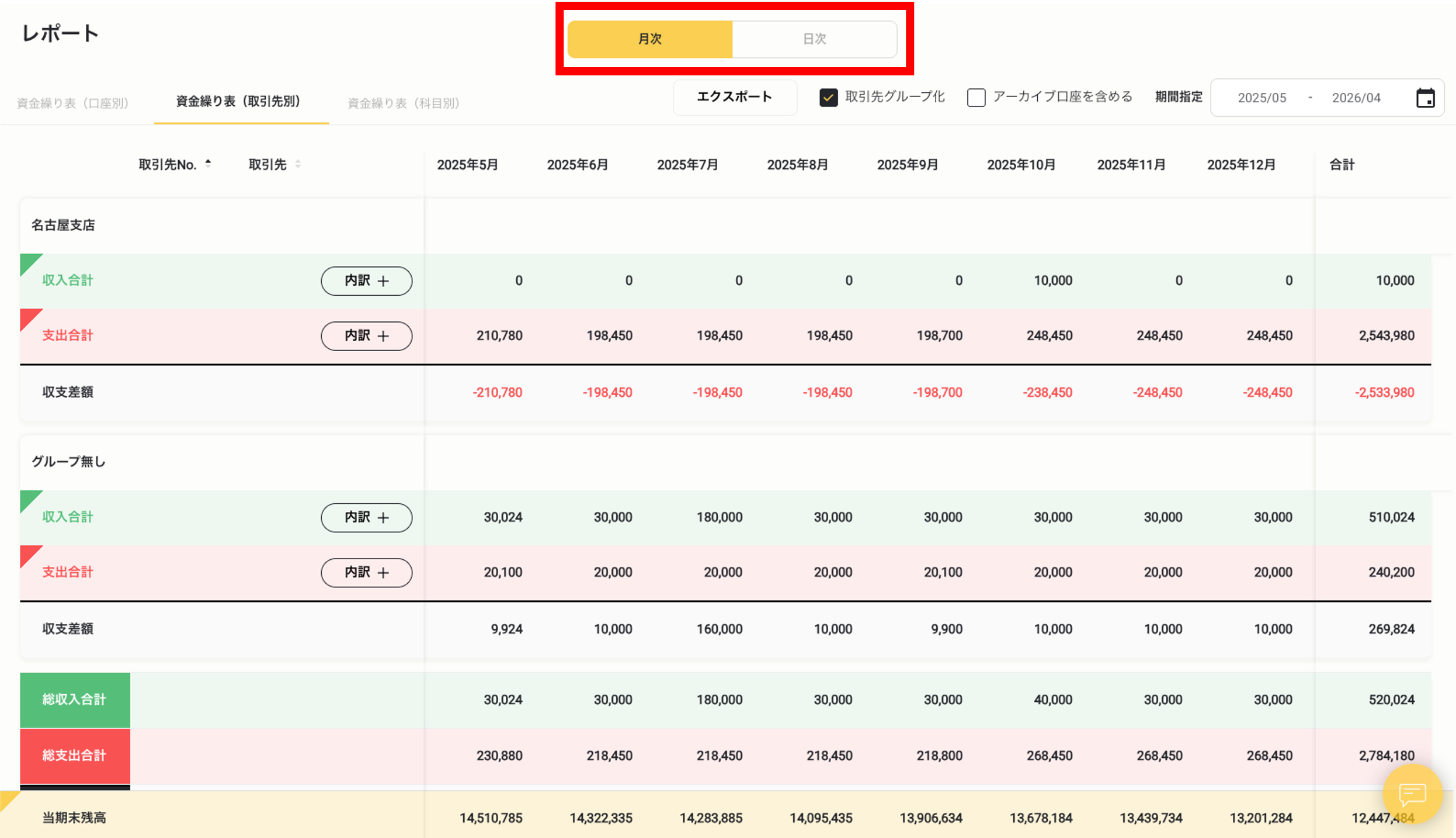
Task: Click the sort arrow on 取引先 column
Action: [298, 164]
